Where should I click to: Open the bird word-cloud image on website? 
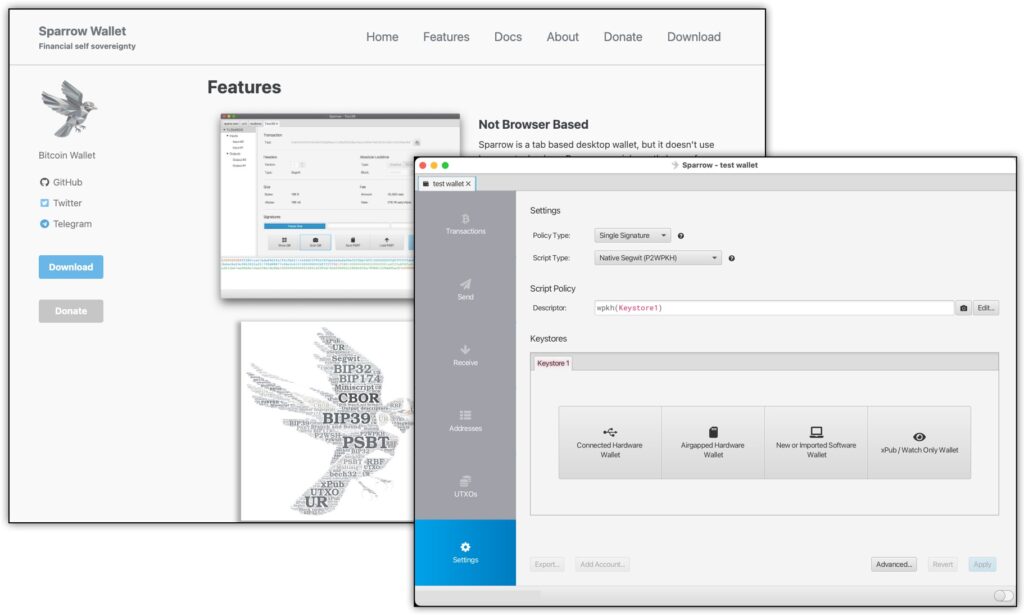coord(327,421)
